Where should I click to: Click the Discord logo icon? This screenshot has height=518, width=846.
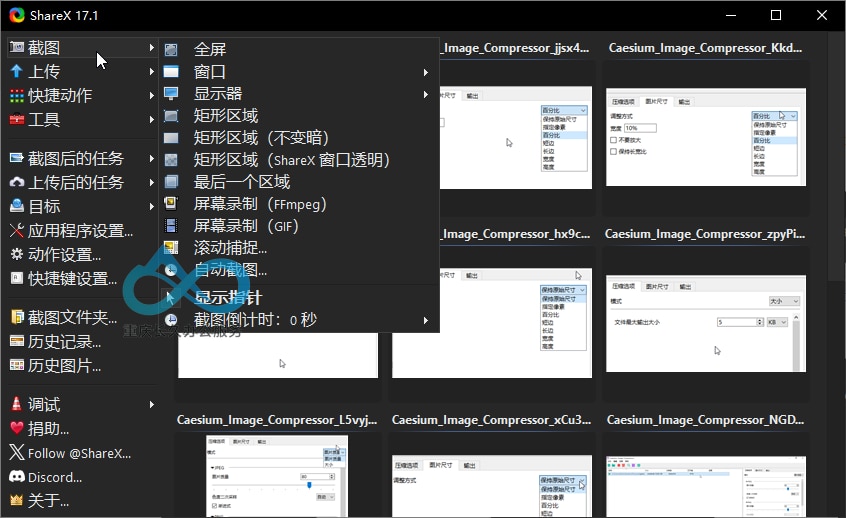click(17, 476)
